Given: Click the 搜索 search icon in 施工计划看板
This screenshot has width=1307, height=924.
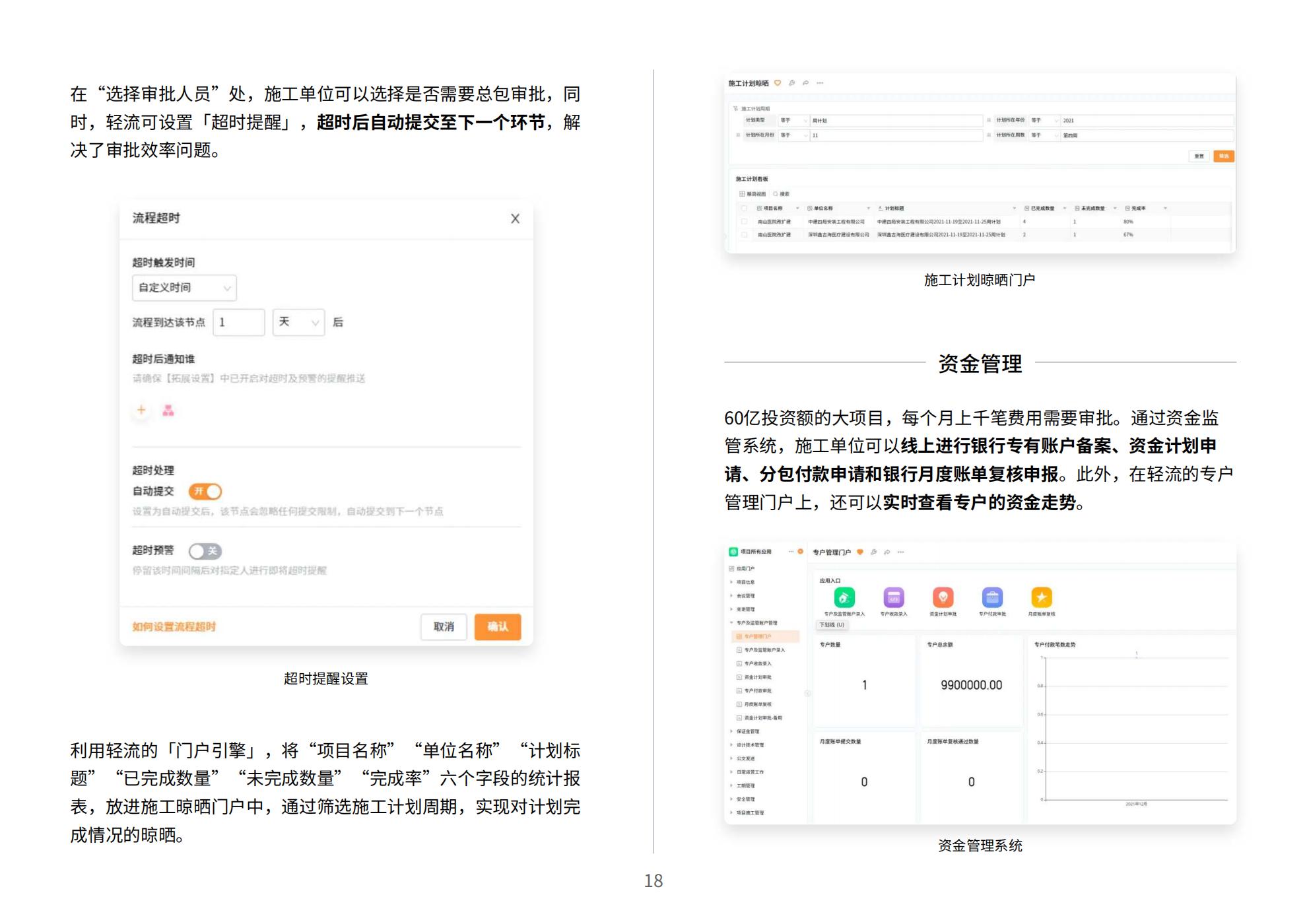Looking at the screenshot, I should pos(776,194).
